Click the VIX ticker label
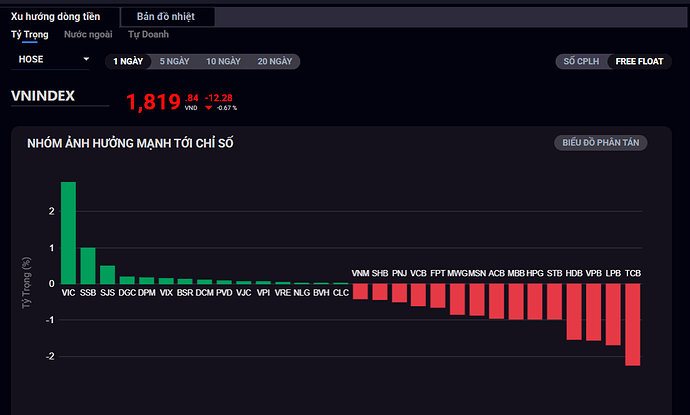Viewport: 690px width, 415px height. 166,293
